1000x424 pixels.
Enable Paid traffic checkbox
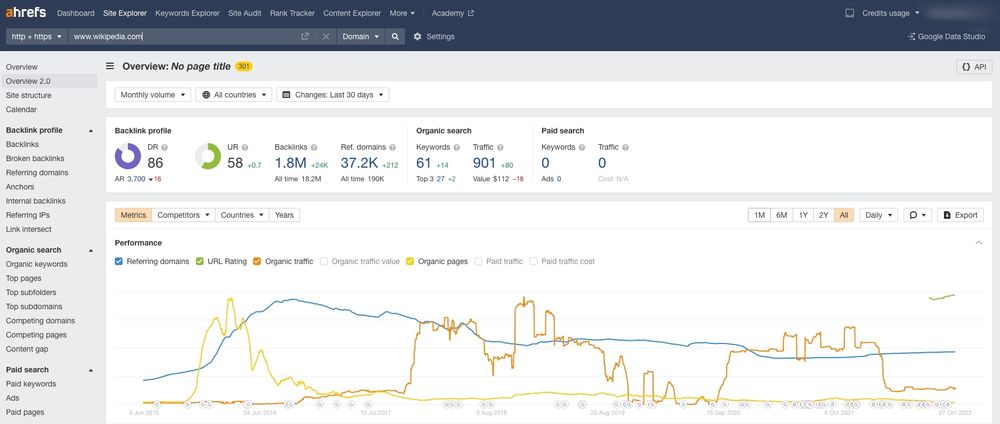pyautogui.click(x=478, y=261)
